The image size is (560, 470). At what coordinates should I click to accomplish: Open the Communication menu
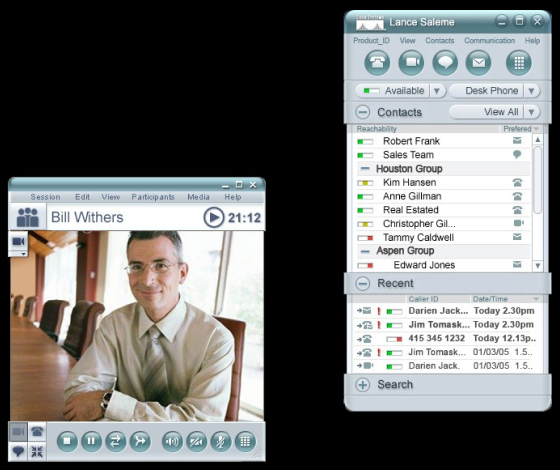click(489, 41)
